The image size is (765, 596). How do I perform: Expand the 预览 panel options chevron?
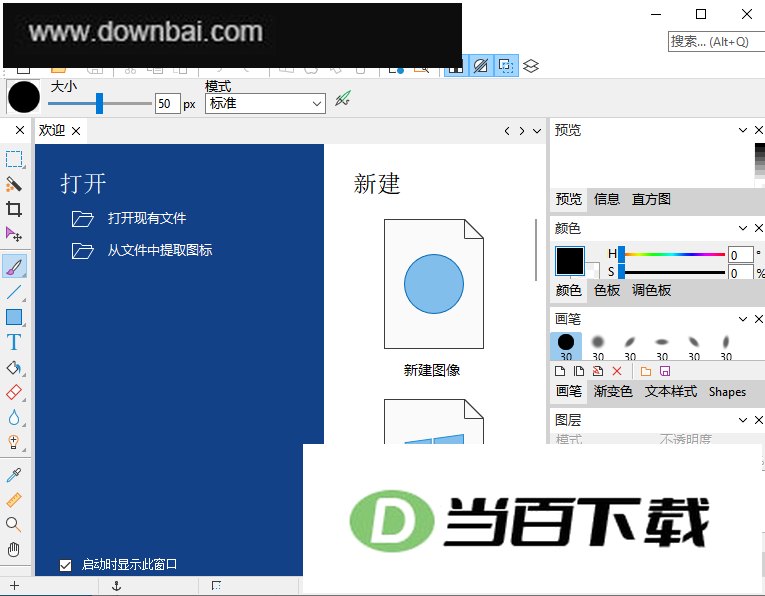point(743,130)
